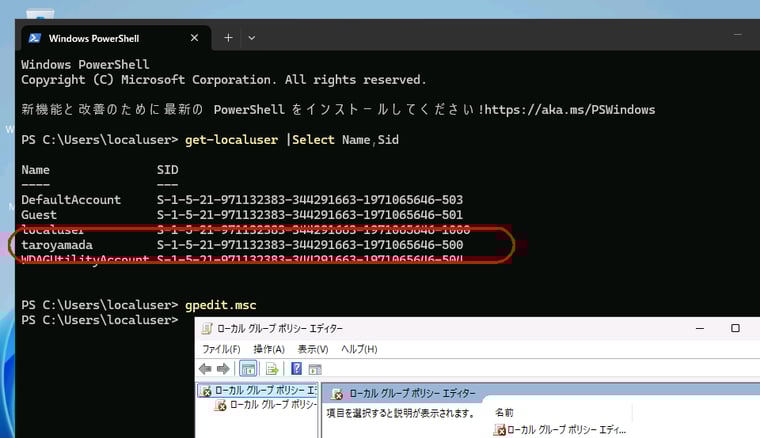Image resolution: width=760 pixels, height=438 pixels.
Task: Click the taroyamada name in terminal output
Action: (57, 245)
